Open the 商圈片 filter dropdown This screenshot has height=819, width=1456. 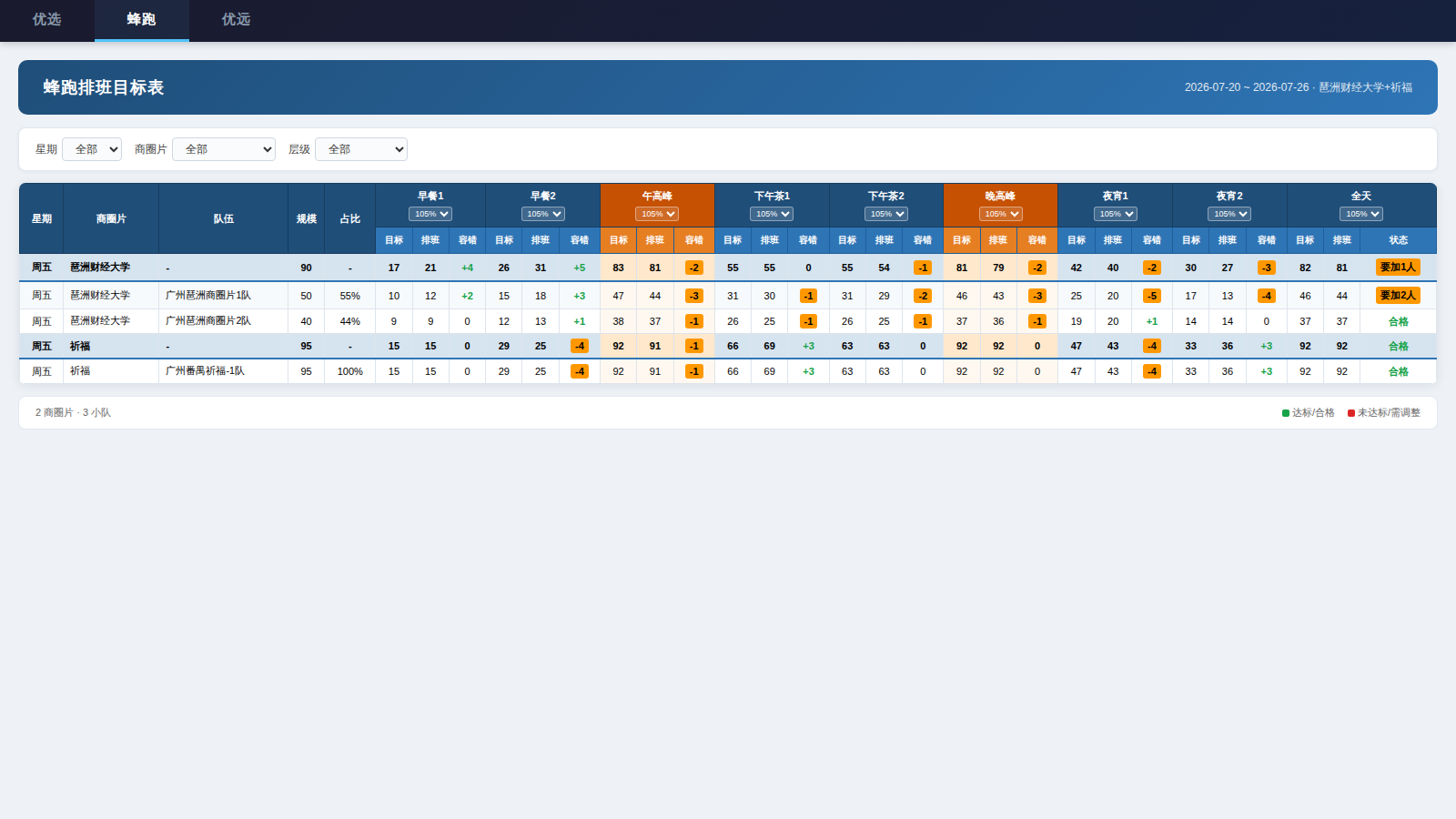pos(224,149)
